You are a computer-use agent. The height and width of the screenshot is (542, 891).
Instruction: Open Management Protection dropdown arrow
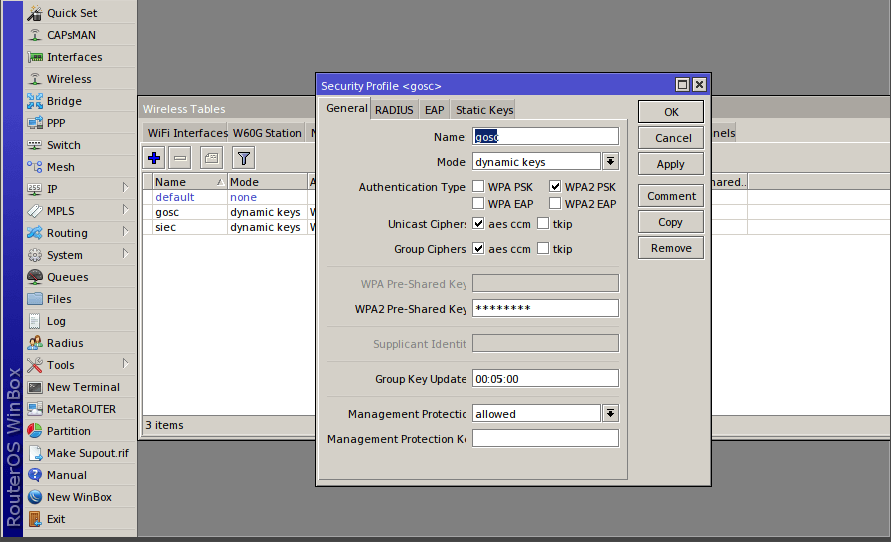(610, 414)
